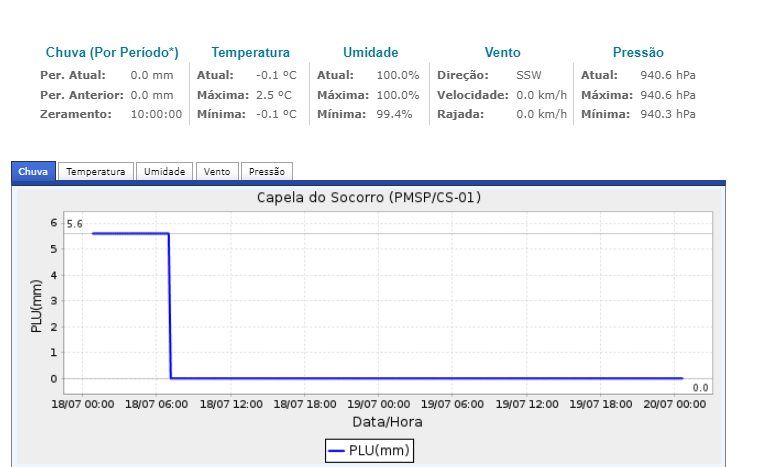782x467 pixels.
Task: Click the Zeramento time value 10:00:00
Action: (156, 114)
